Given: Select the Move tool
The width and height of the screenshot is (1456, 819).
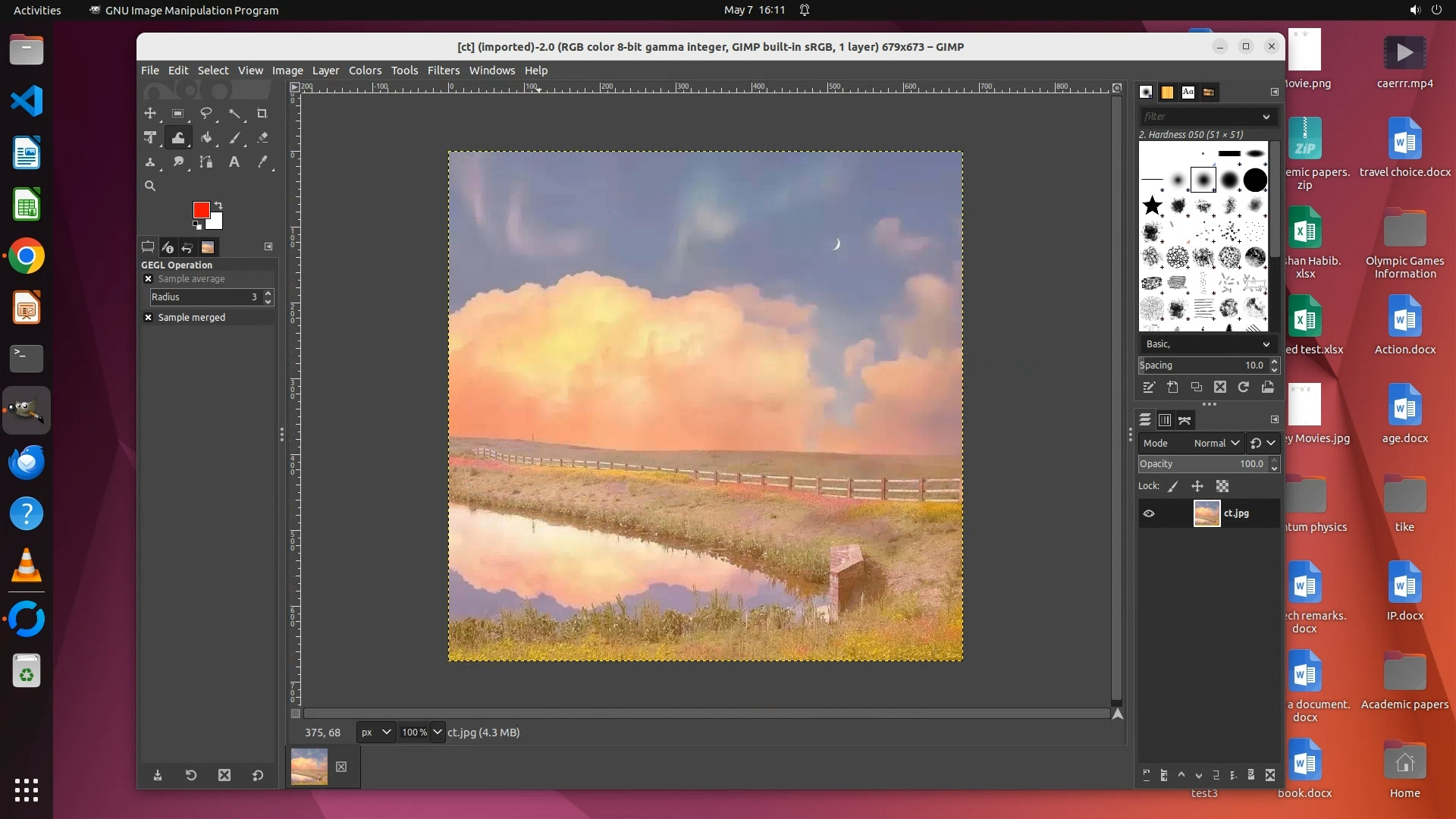Looking at the screenshot, I should (x=150, y=114).
